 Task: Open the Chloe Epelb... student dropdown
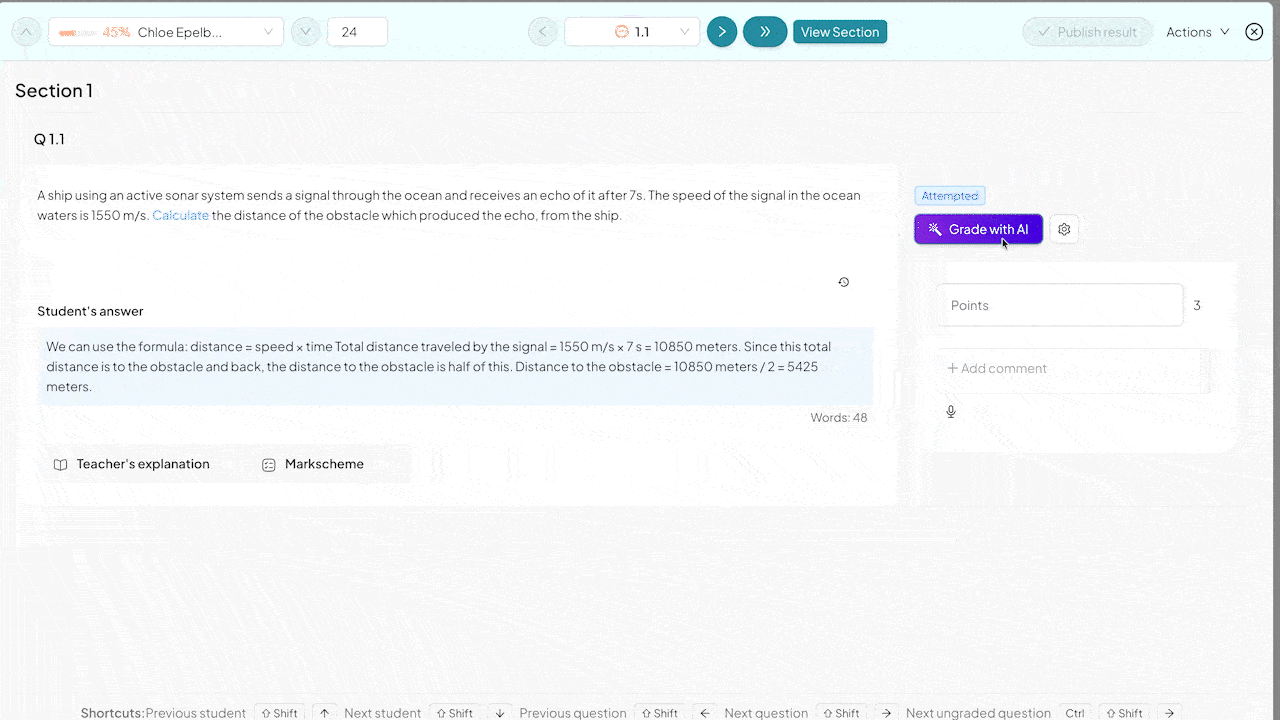point(166,32)
